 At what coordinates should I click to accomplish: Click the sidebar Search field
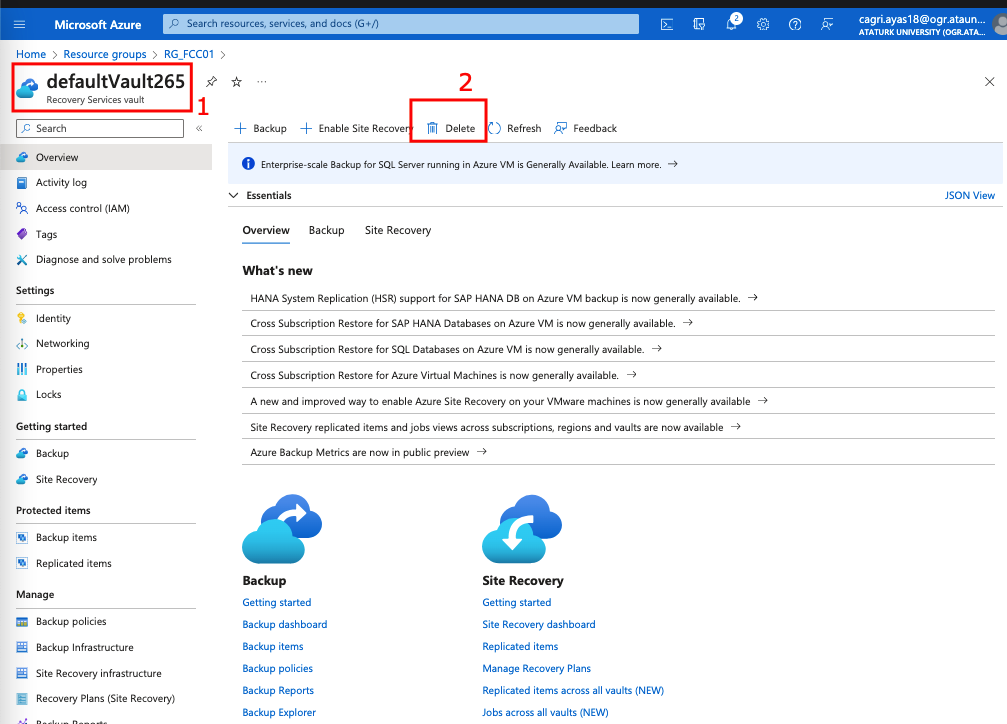pyautogui.click(x=105, y=128)
